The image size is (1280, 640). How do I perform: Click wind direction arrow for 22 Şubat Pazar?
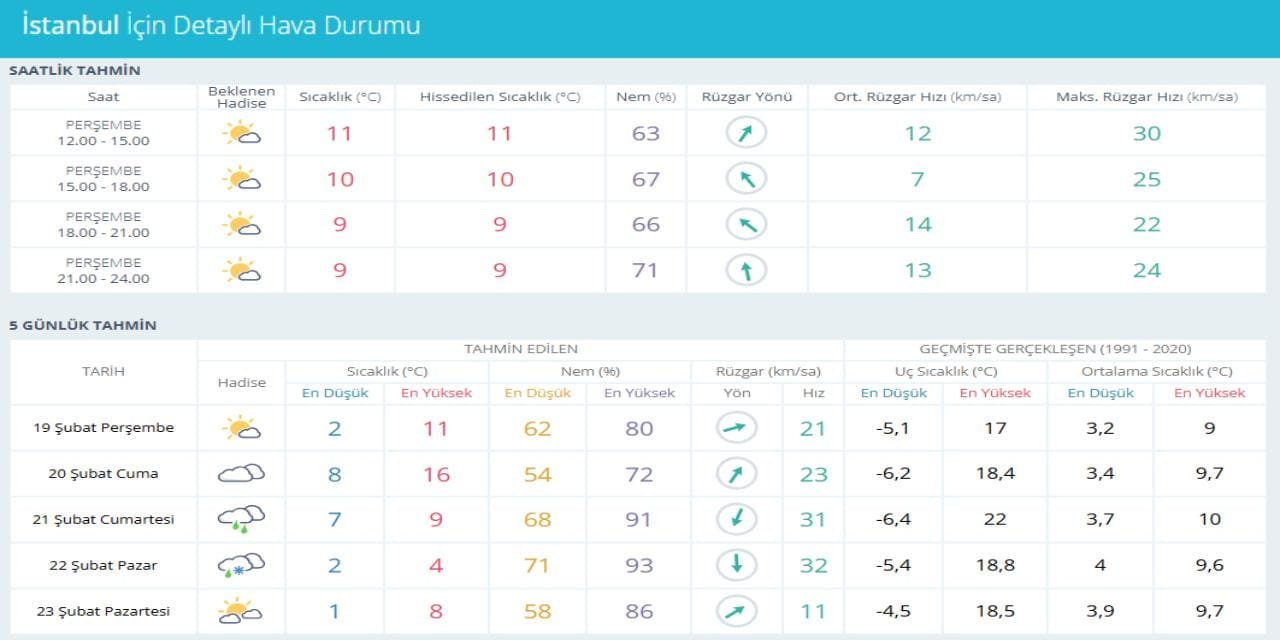[x=737, y=565]
